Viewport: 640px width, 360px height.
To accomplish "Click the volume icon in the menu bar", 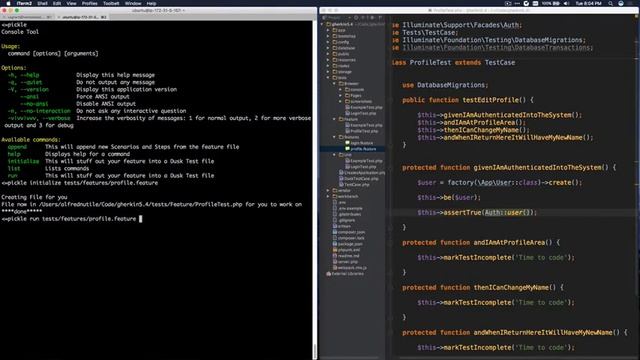I will click(567, 3).
